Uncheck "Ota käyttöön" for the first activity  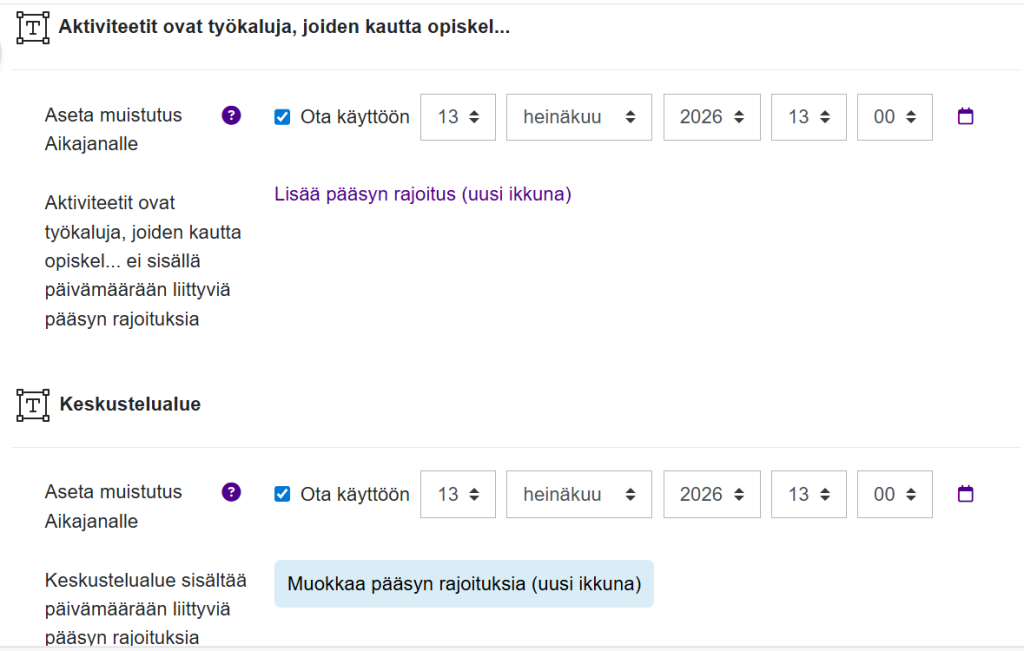(281, 116)
